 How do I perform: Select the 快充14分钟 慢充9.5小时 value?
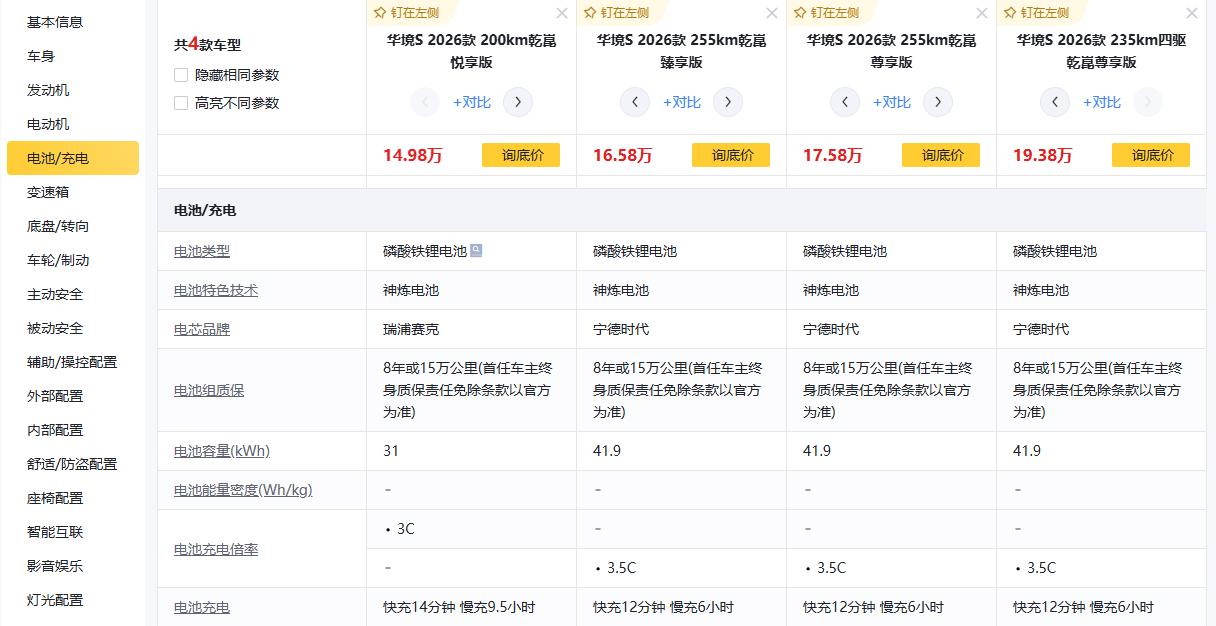[x=459, y=607]
